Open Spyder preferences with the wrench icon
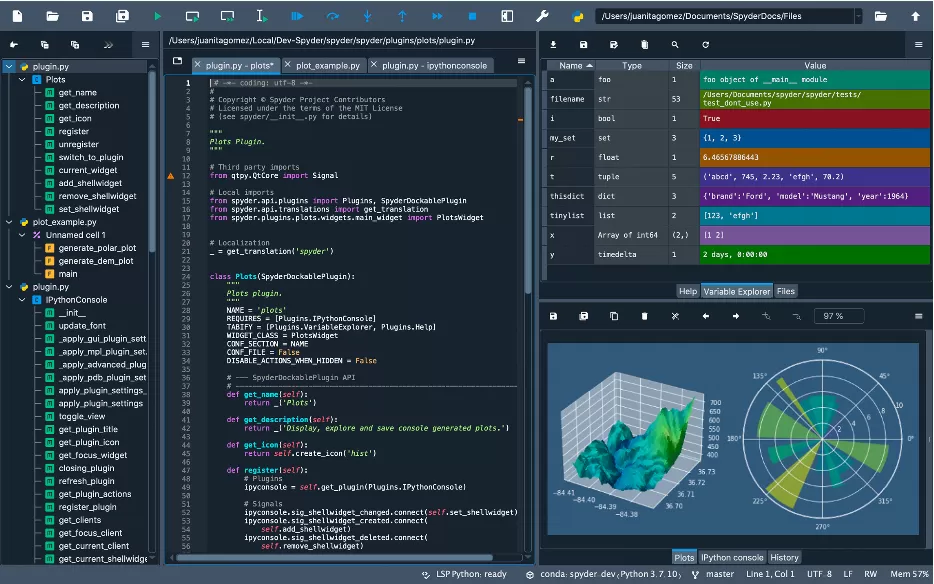 (x=544, y=15)
